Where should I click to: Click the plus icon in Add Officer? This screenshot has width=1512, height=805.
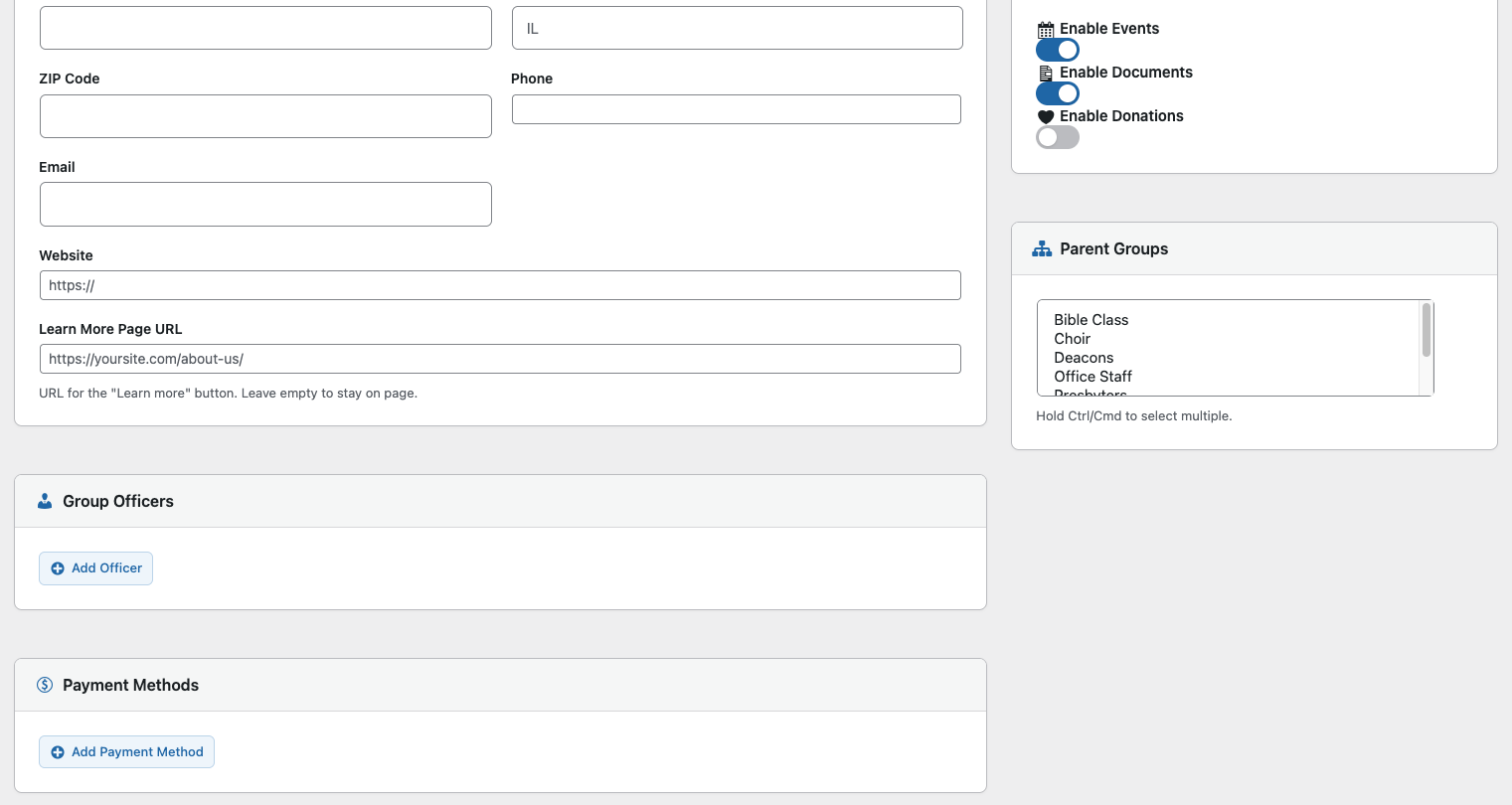pos(58,568)
